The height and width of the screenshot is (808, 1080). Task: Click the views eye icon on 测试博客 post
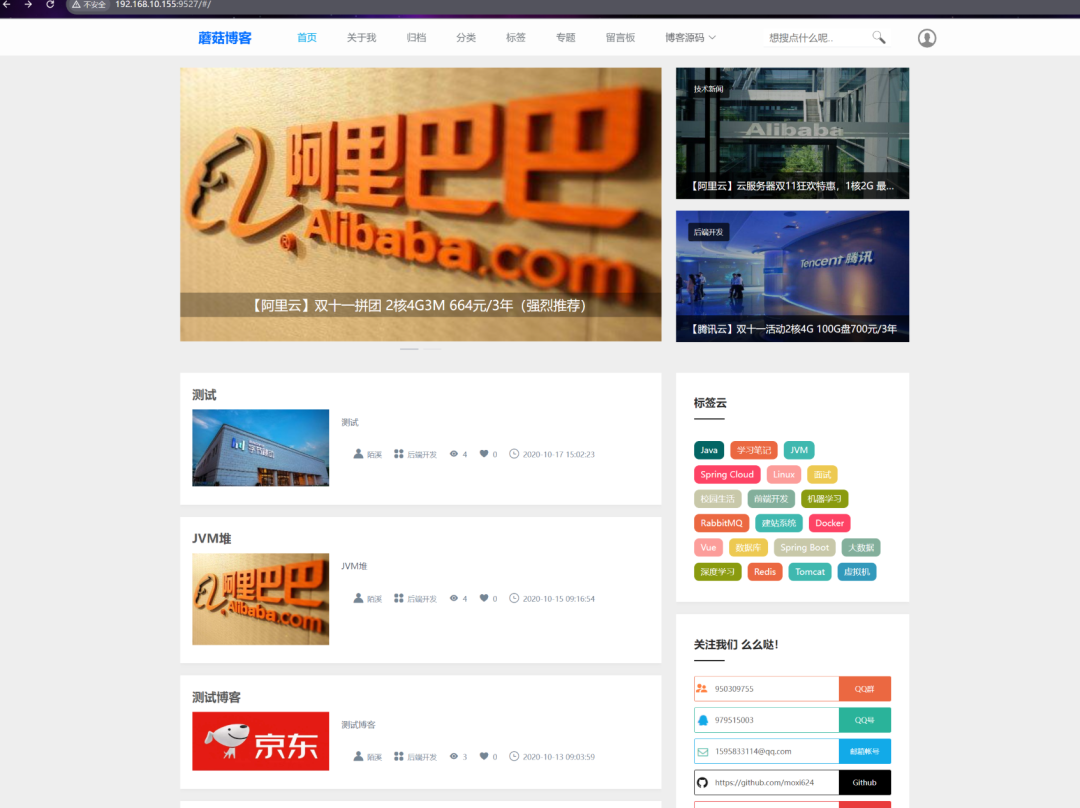[x=453, y=756]
